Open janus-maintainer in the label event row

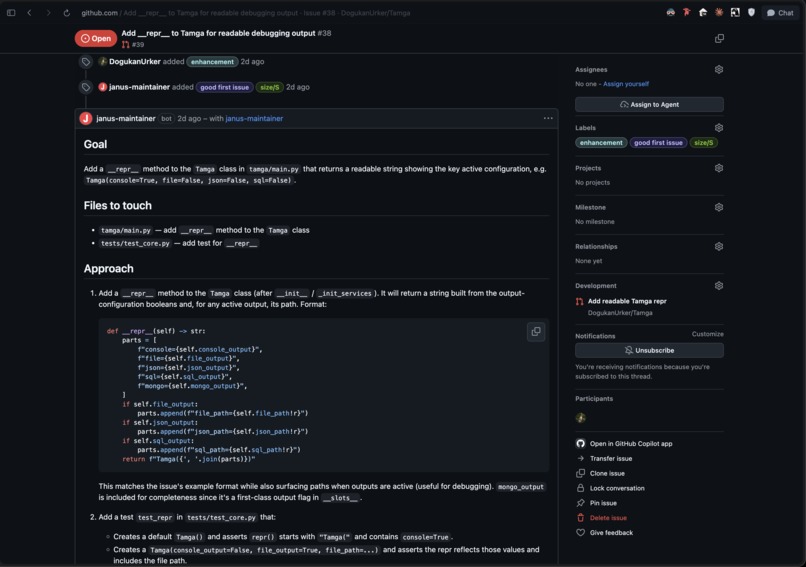139,87
